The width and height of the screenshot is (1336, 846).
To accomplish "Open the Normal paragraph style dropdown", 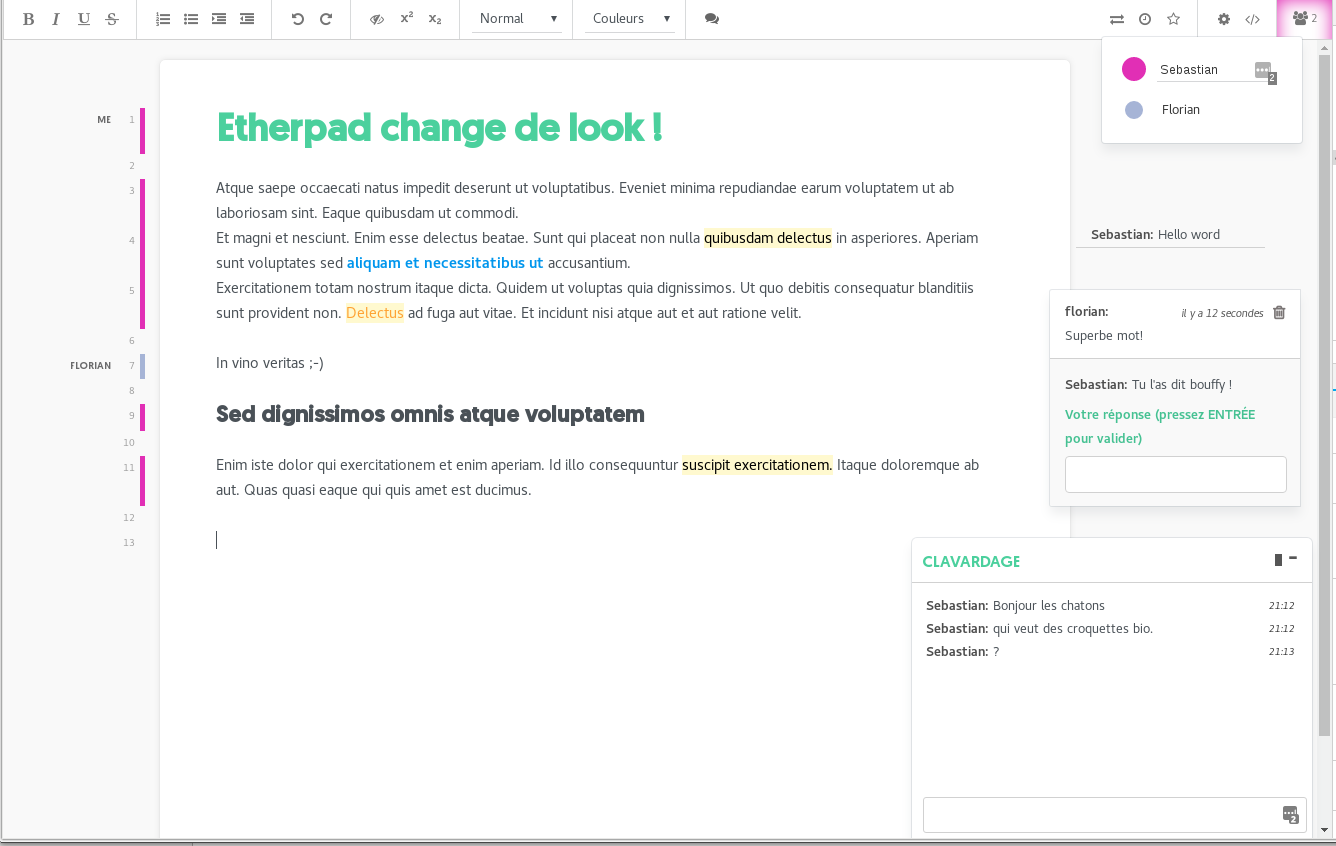I will pos(517,19).
